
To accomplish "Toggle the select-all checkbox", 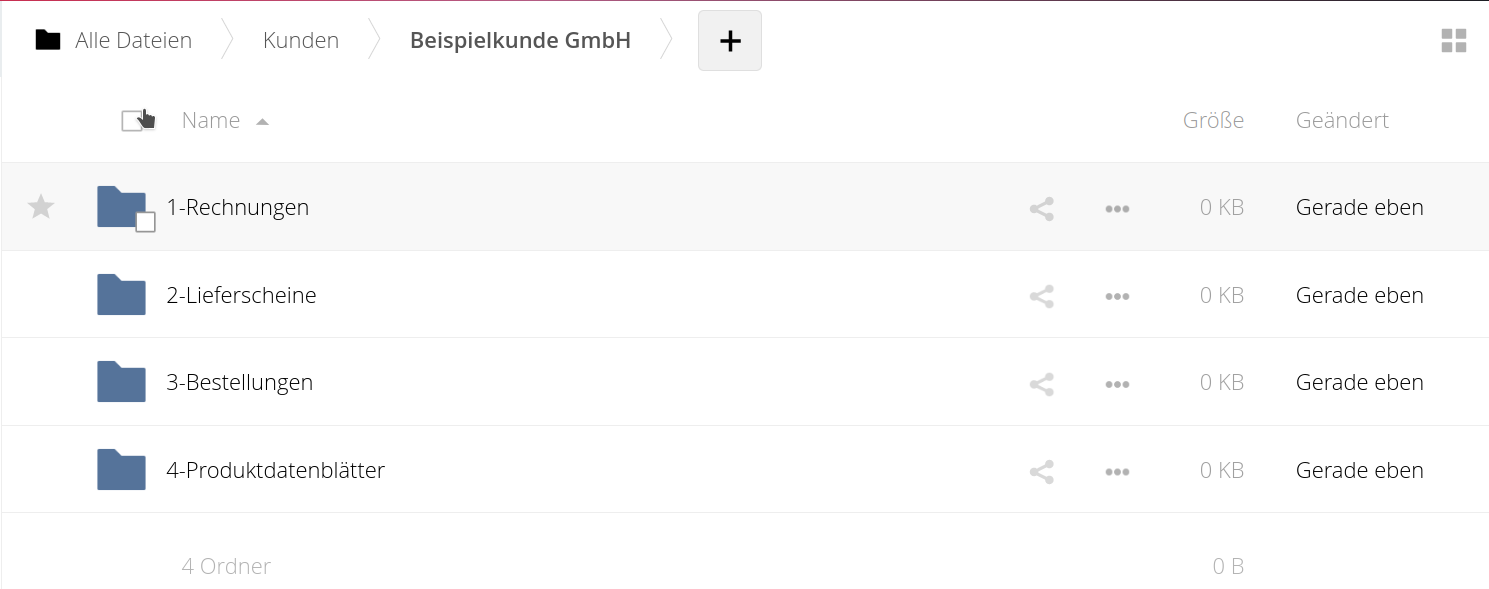I will point(132,121).
